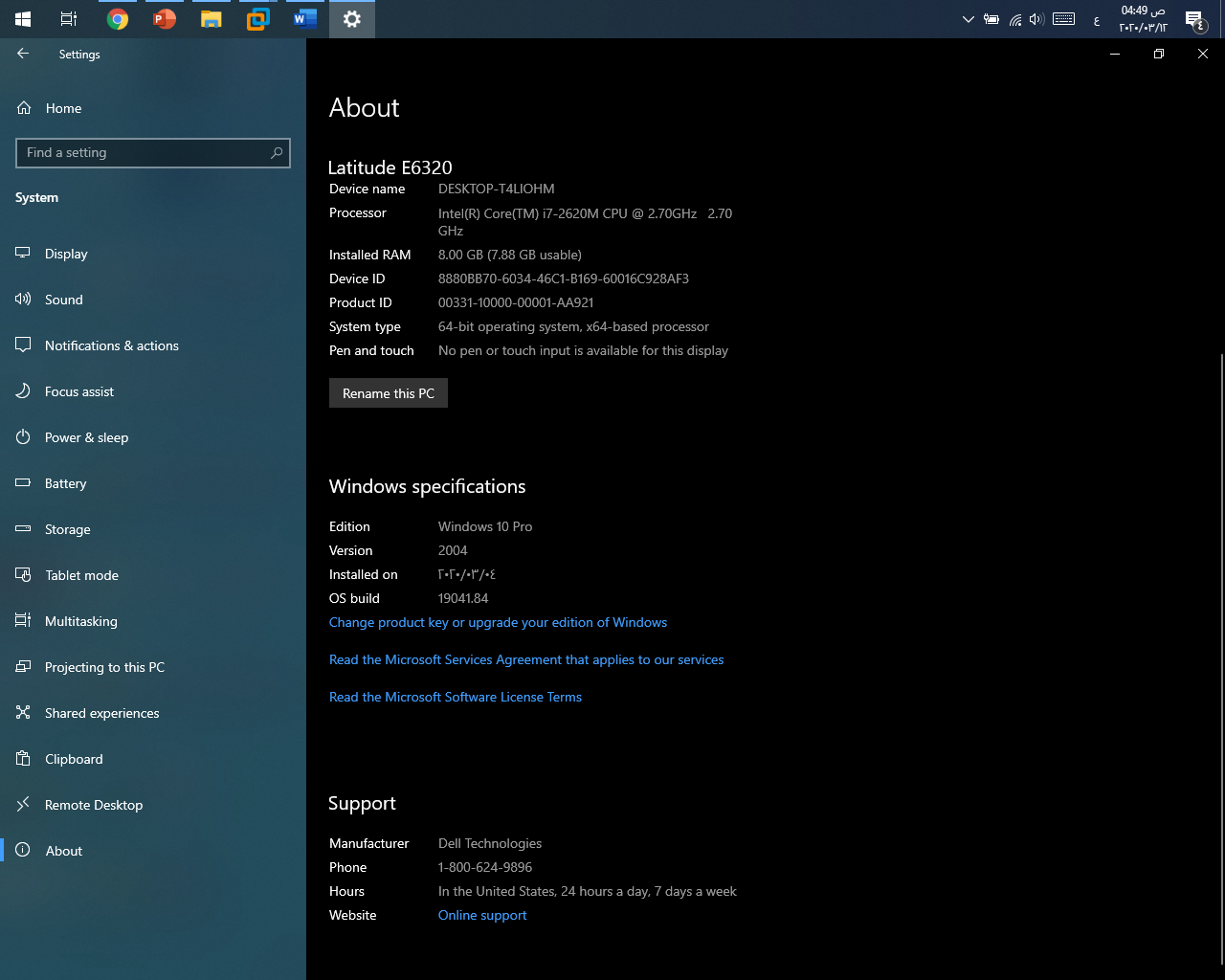Click the Latitude E6320 heading
Image resolution: width=1225 pixels, height=980 pixels.
[x=390, y=167]
